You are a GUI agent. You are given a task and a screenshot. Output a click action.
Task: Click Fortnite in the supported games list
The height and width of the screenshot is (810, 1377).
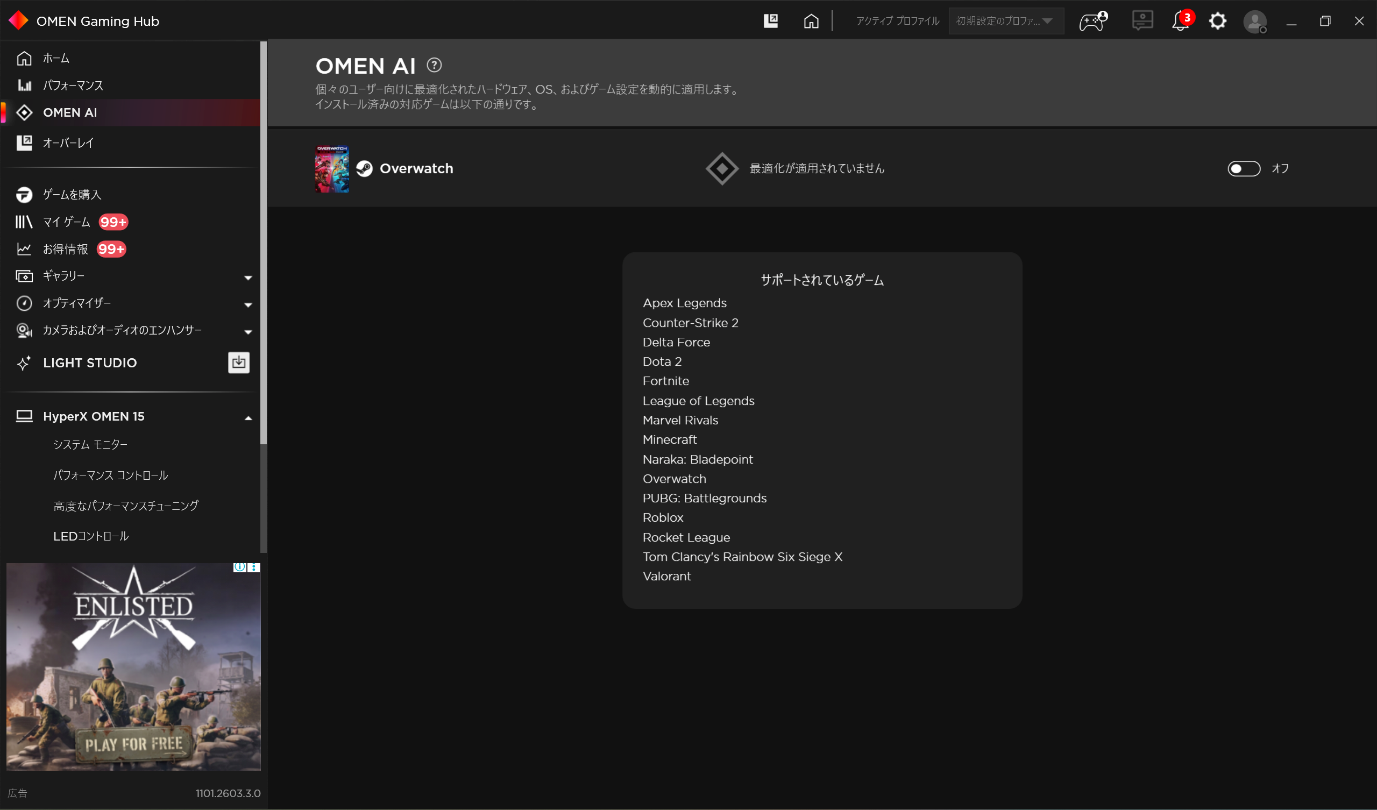tap(666, 381)
